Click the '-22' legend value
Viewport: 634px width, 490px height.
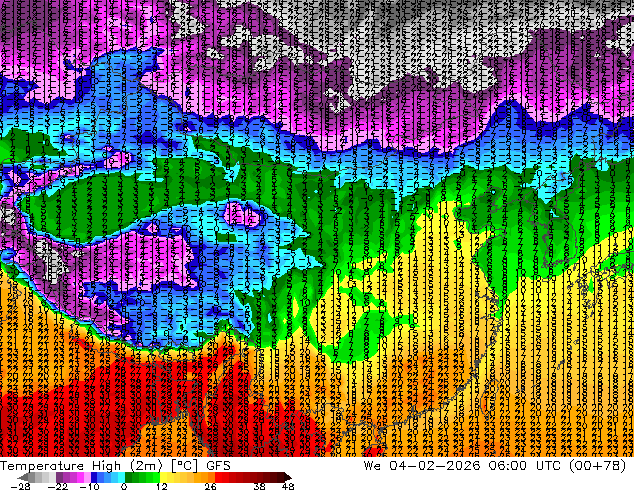point(58,486)
